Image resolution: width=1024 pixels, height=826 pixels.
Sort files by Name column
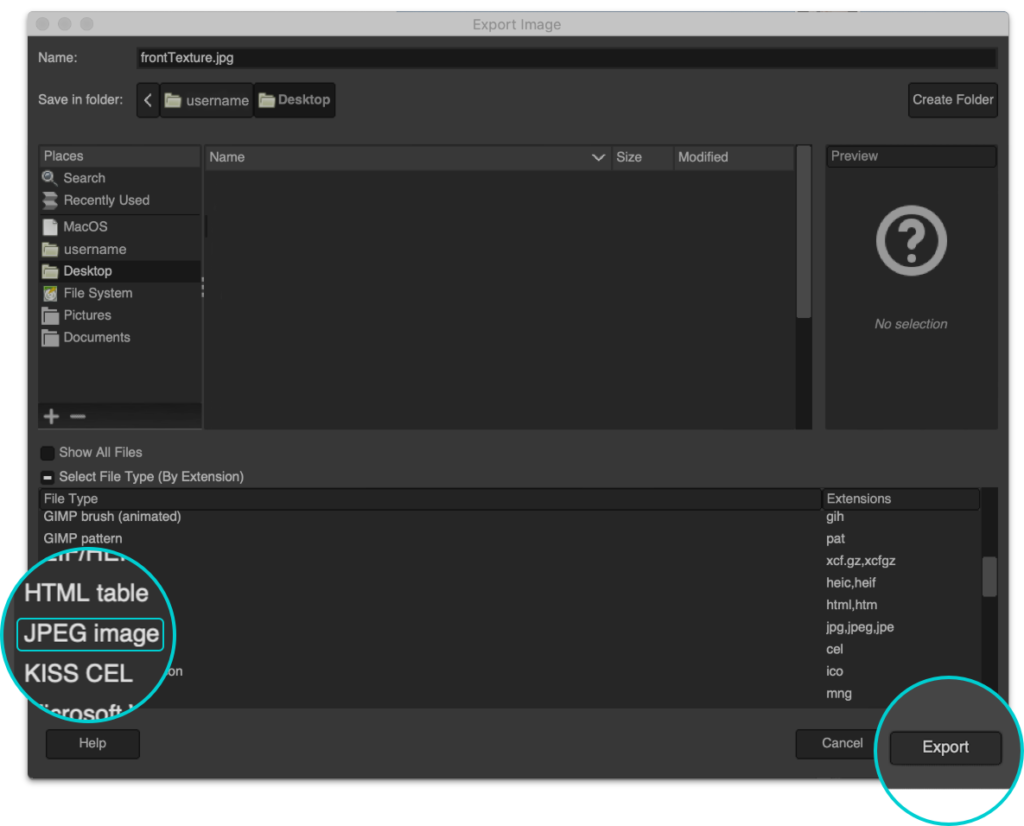click(x=408, y=157)
